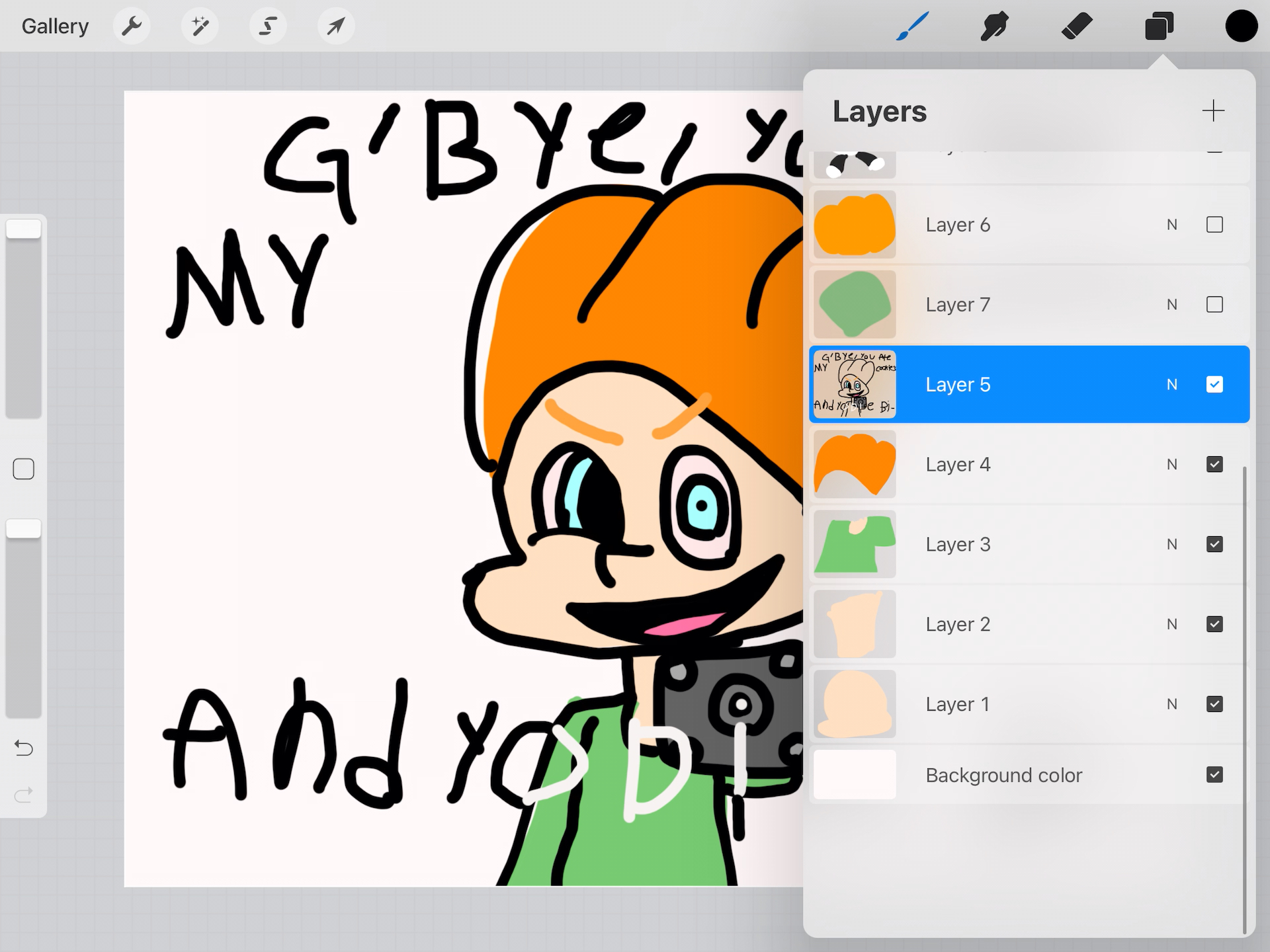1270x952 pixels.
Task: Hide Layer 1 visibility checkbox
Action: coord(1214,704)
